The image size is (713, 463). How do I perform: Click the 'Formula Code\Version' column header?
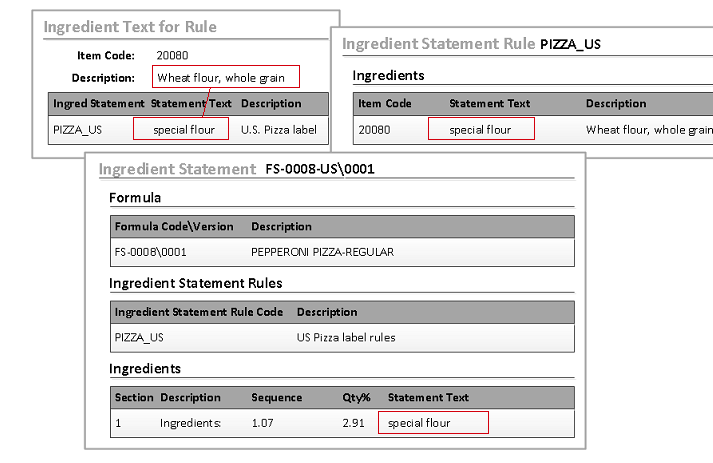172,226
